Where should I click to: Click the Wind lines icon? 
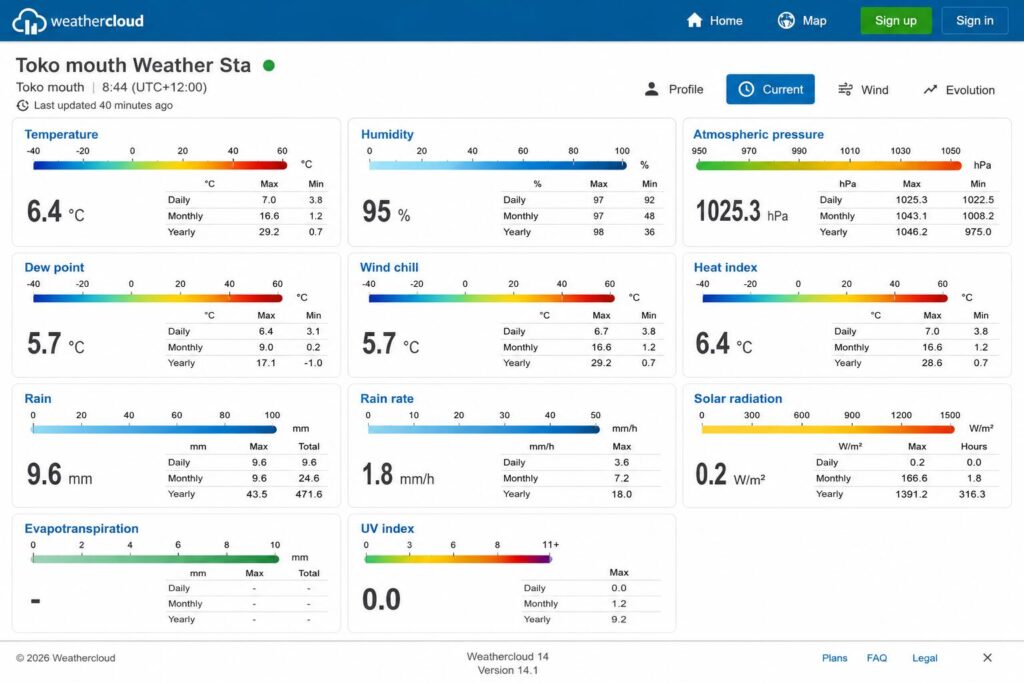[x=845, y=89]
